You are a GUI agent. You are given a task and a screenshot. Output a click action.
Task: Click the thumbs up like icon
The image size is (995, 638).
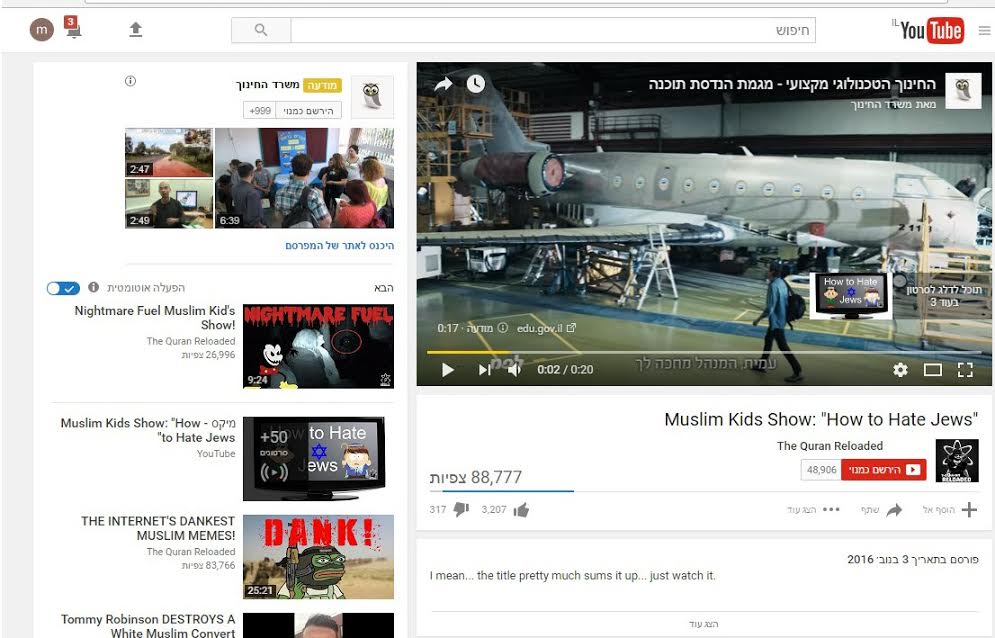521,510
